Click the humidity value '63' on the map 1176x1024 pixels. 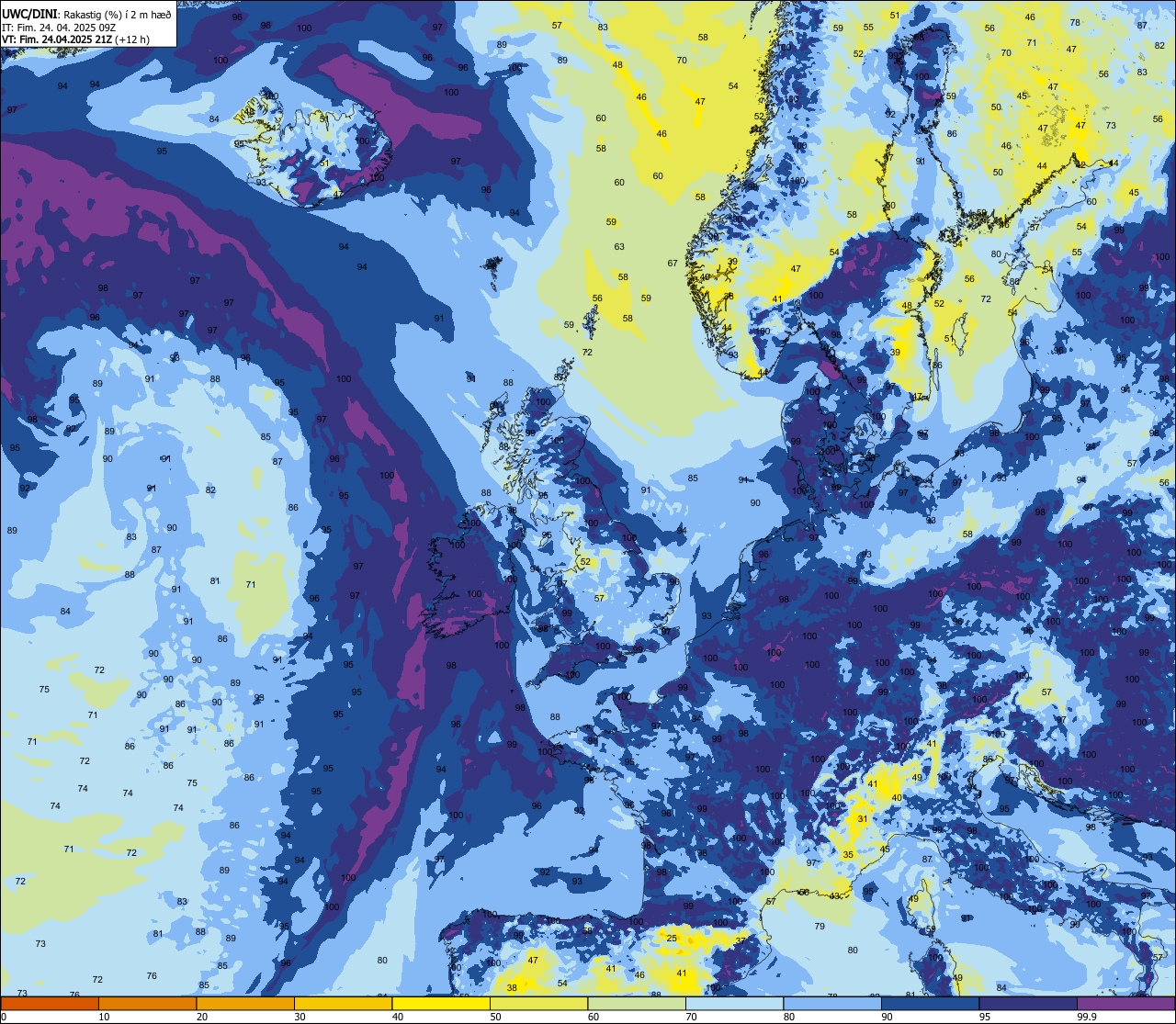619,246
